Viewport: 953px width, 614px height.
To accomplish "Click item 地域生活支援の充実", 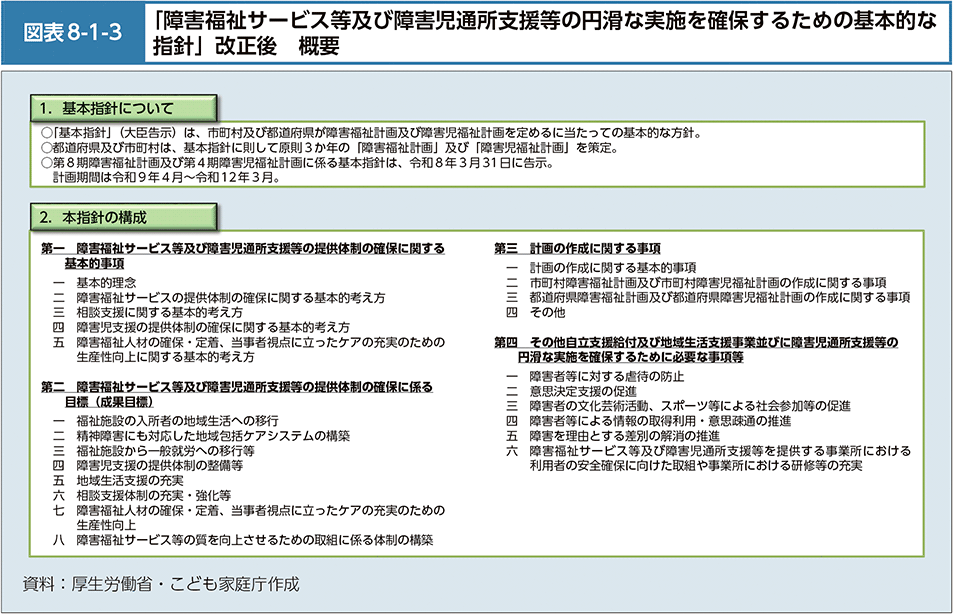I will (129, 480).
